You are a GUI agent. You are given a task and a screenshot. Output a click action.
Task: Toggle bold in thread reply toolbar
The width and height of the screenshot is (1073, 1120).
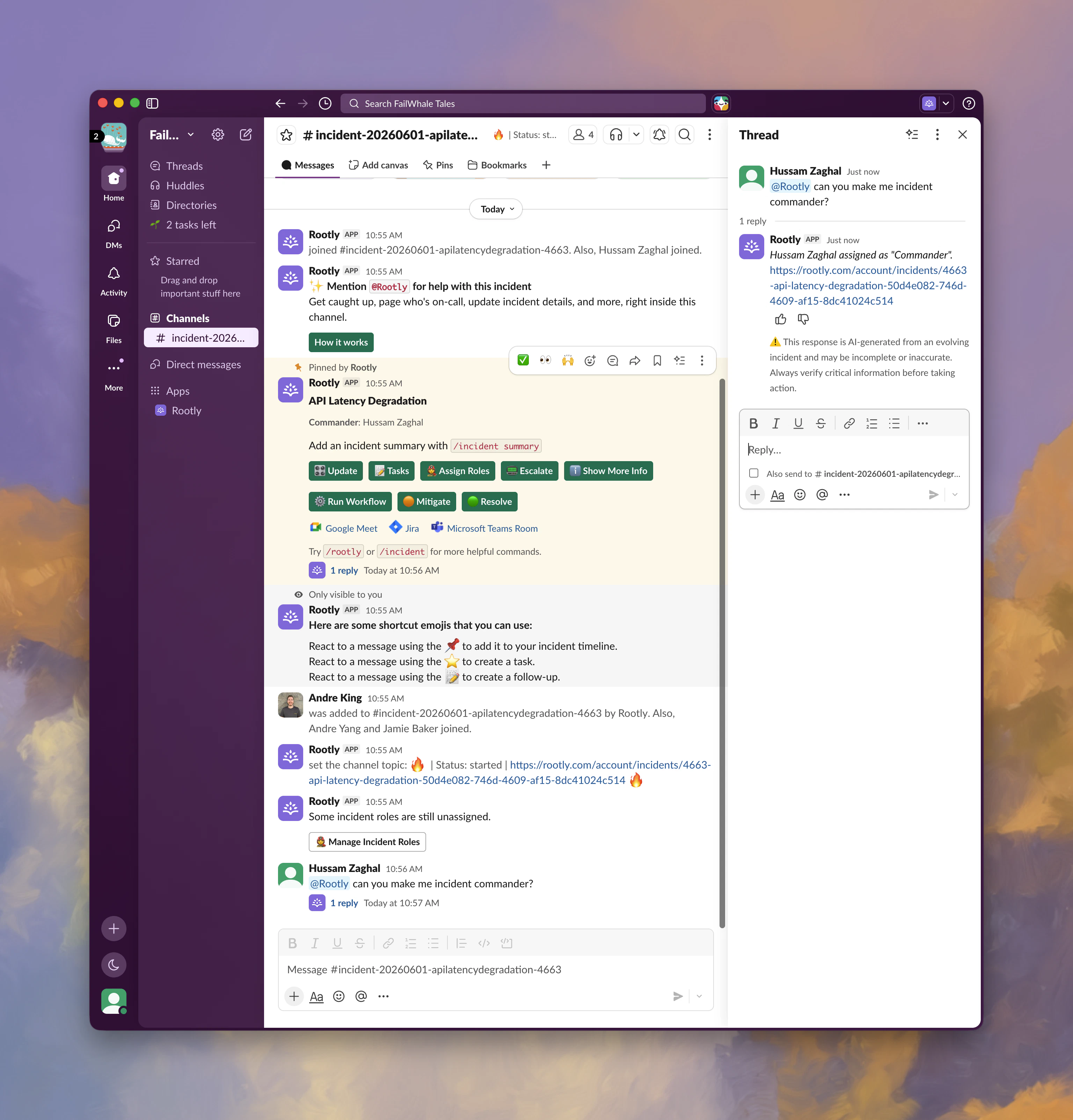pos(754,423)
